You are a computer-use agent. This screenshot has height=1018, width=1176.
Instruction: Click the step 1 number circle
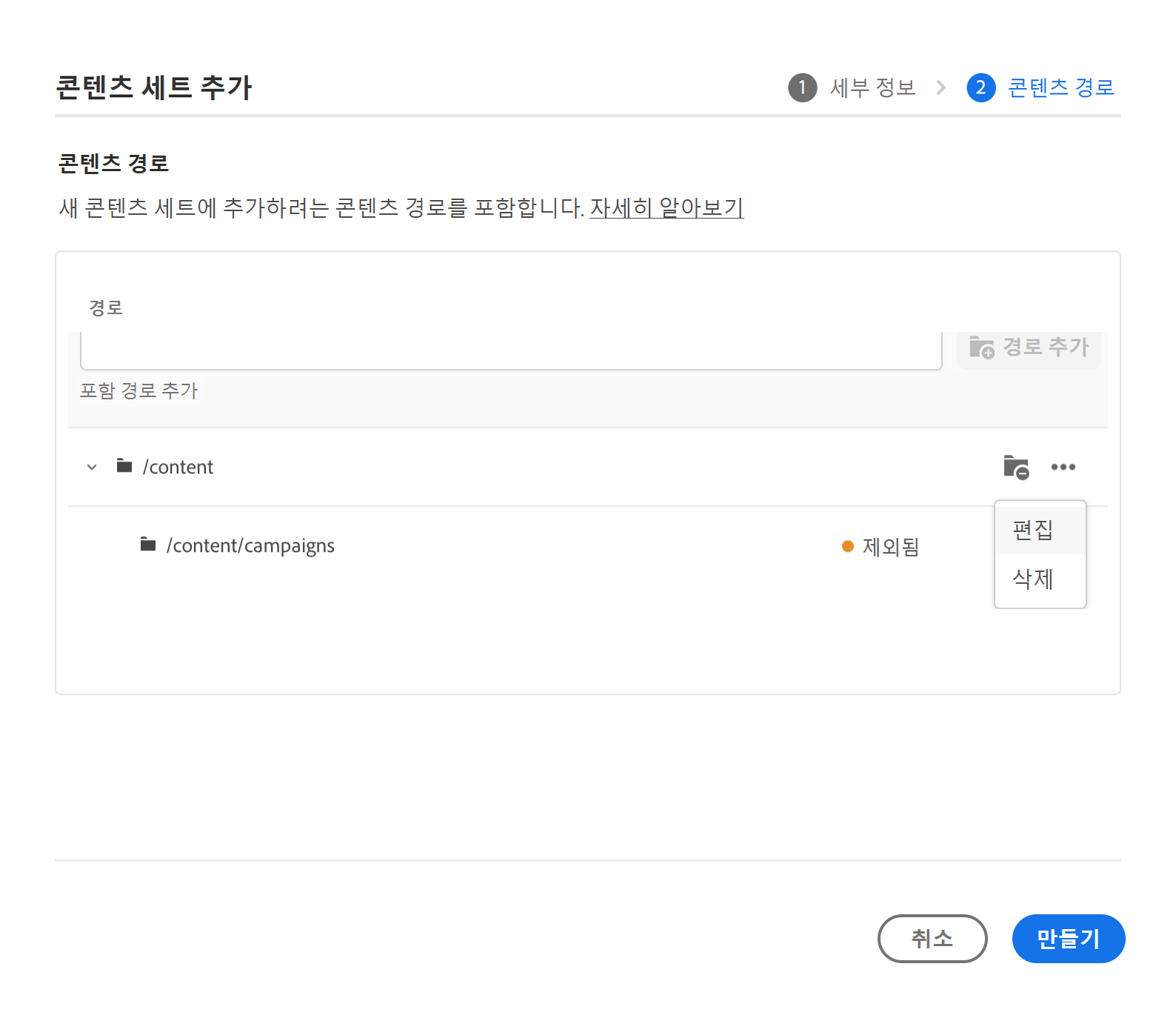pos(802,87)
